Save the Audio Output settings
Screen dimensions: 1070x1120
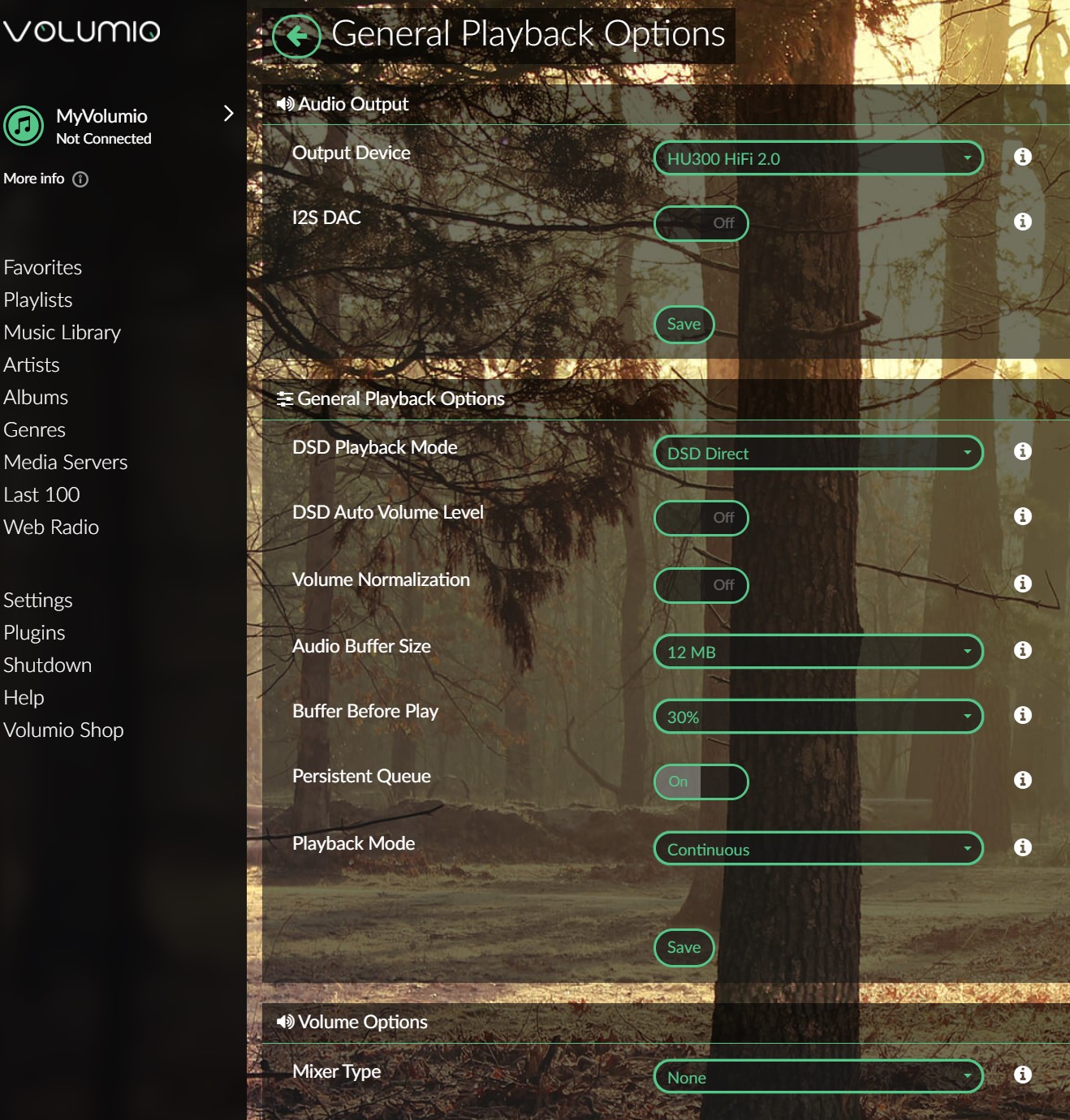point(684,325)
